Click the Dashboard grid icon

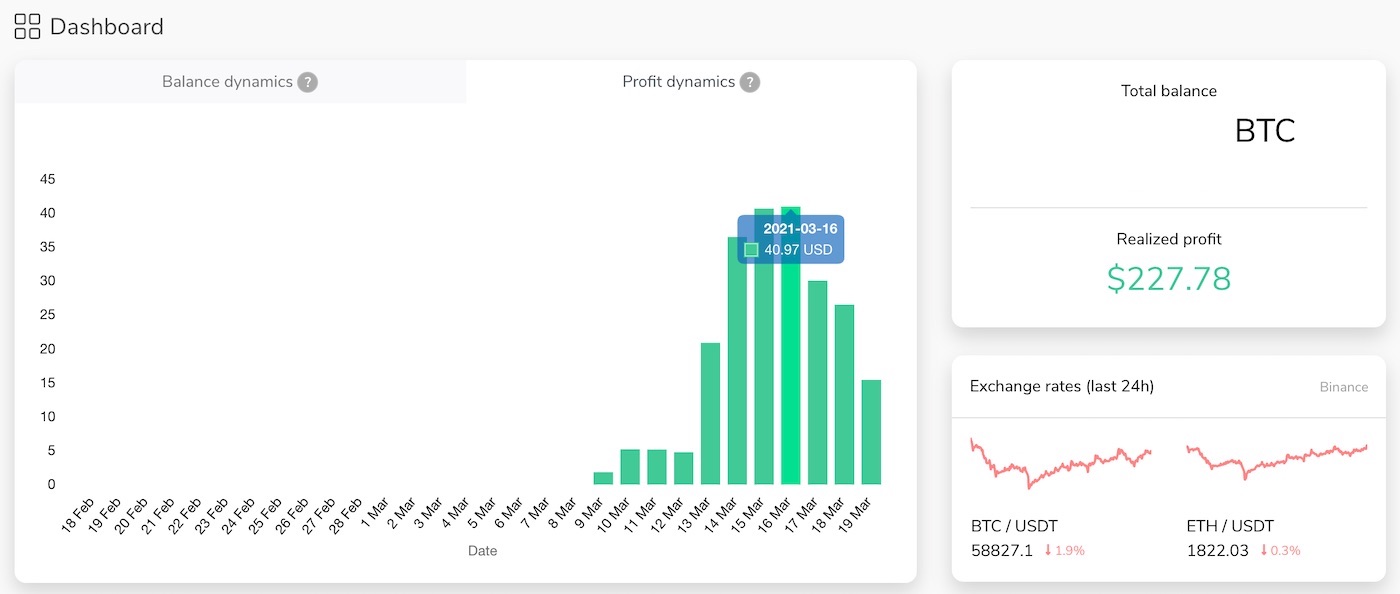[27, 27]
